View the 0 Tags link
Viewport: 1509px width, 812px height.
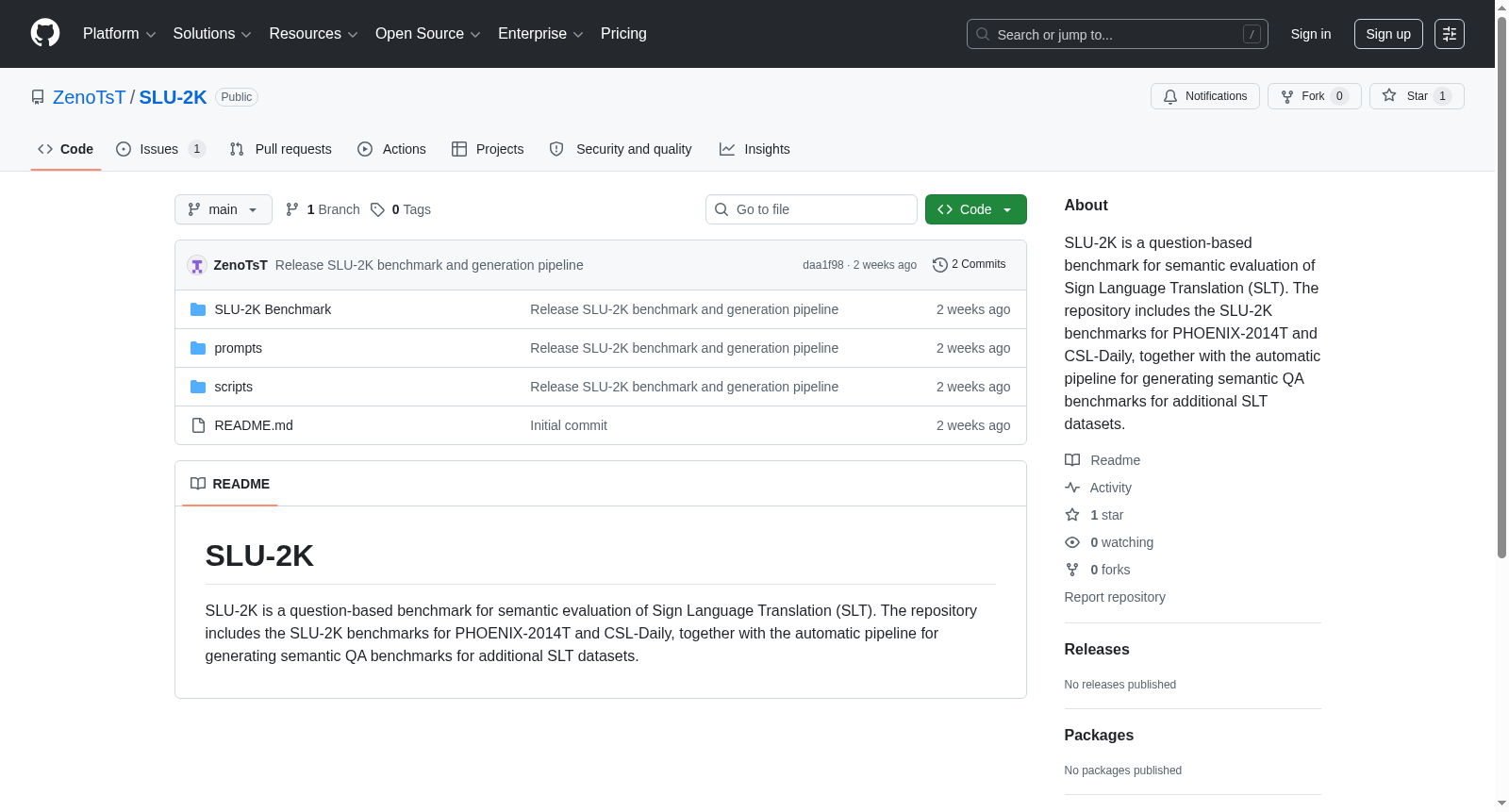[x=401, y=209]
